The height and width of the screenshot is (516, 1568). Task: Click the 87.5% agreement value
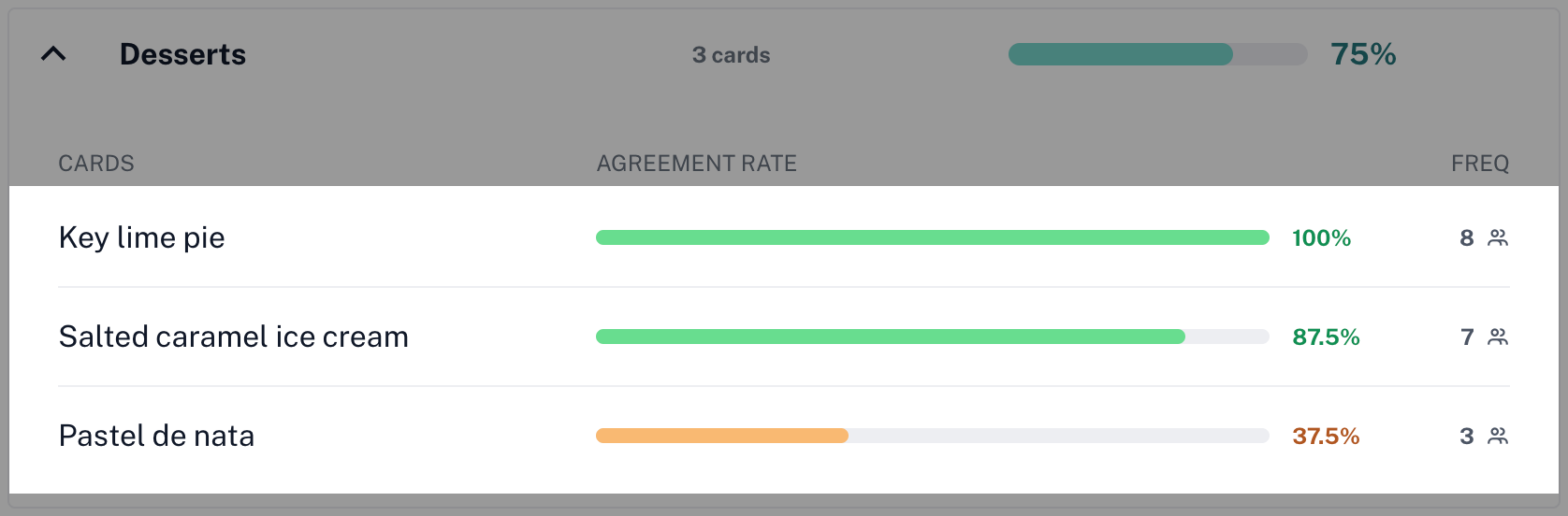[1326, 337]
